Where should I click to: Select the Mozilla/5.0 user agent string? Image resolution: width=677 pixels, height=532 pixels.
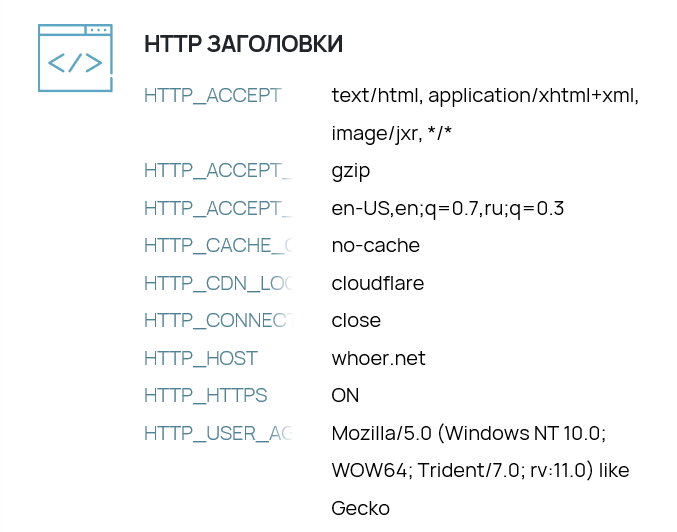tap(468, 434)
